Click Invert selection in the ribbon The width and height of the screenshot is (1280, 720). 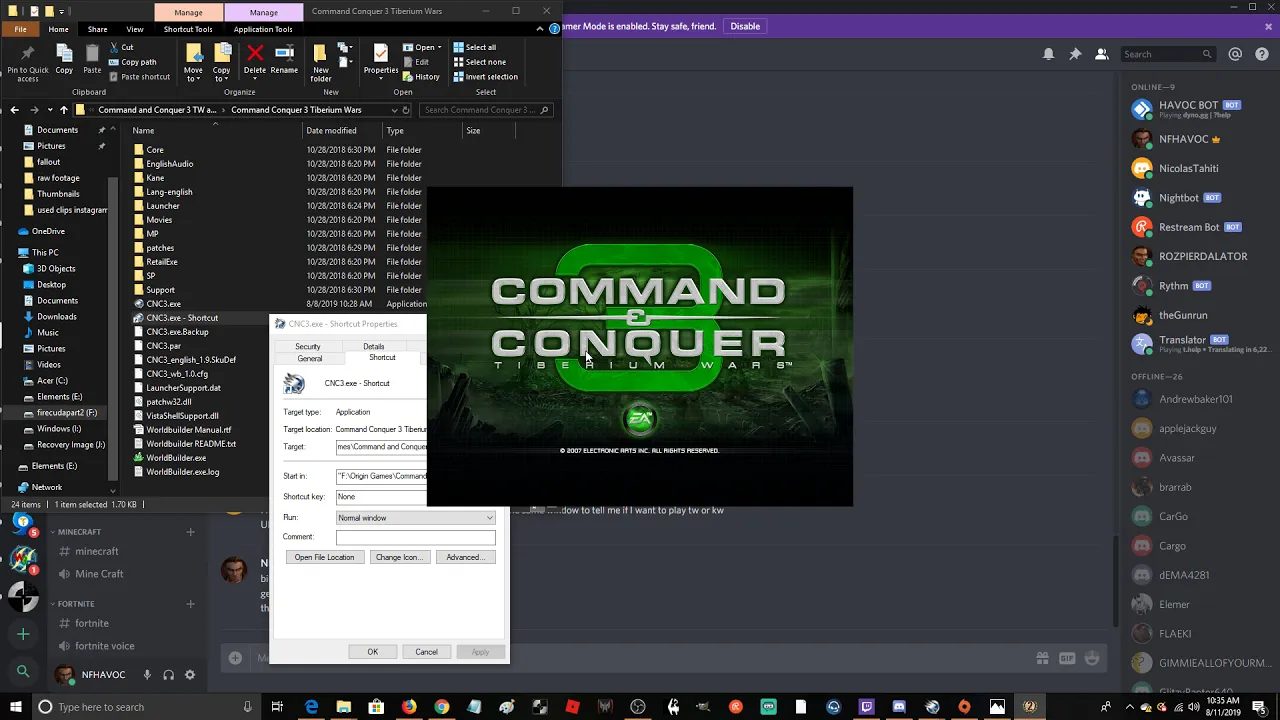[x=485, y=77]
